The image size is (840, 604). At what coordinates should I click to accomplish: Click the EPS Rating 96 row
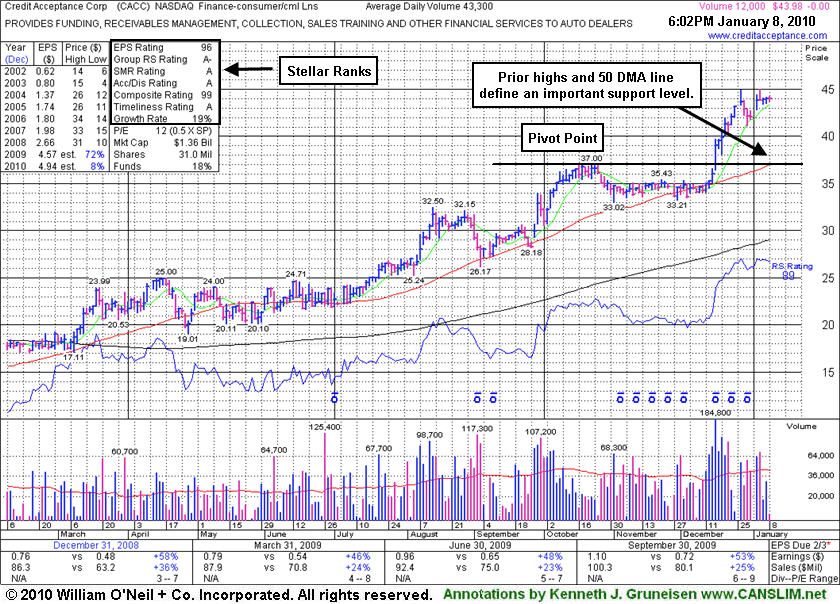pos(162,48)
